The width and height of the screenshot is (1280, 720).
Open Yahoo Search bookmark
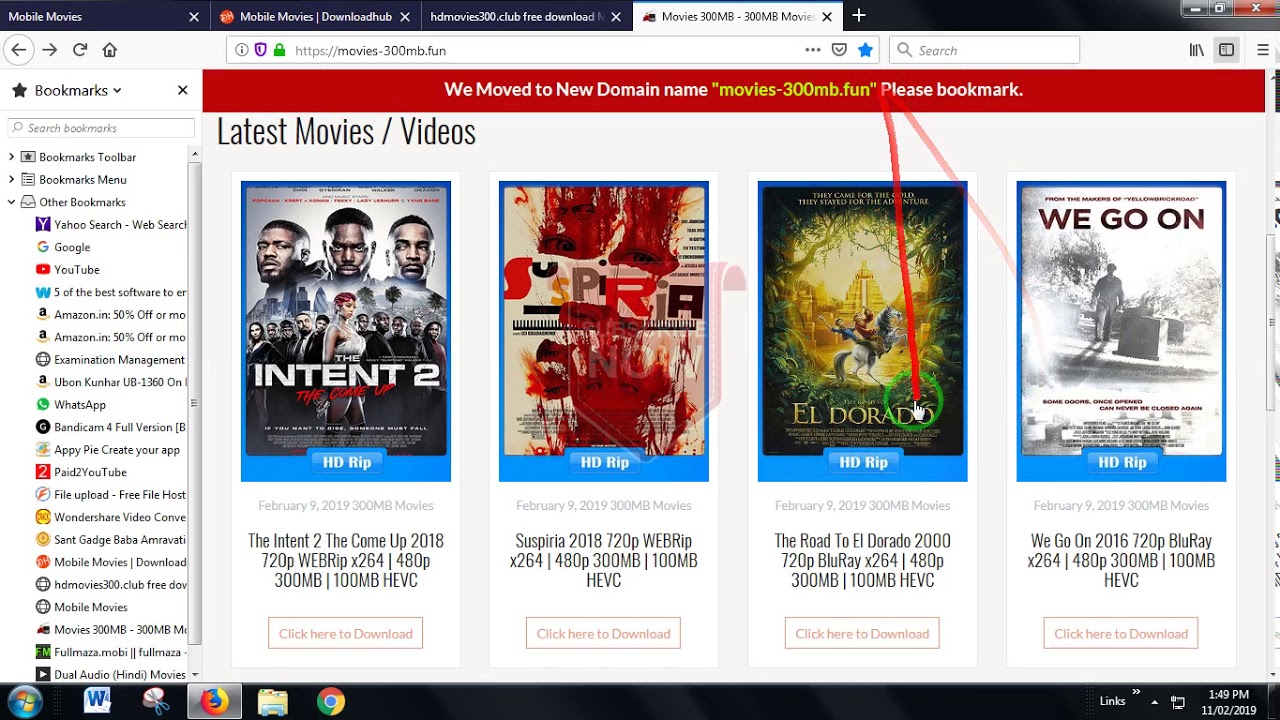tap(111, 225)
